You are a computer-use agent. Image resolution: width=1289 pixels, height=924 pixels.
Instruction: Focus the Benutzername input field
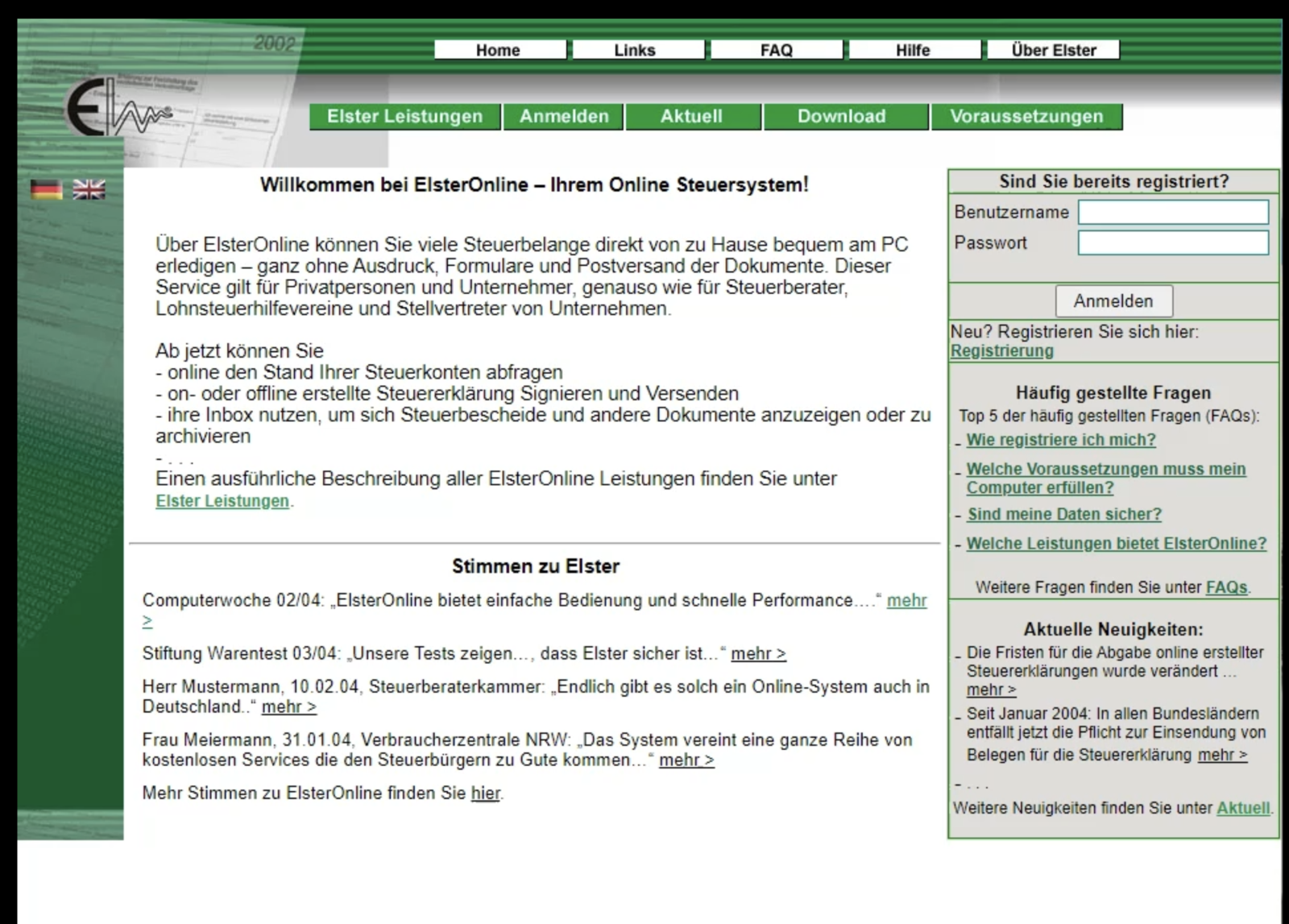point(1173,212)
